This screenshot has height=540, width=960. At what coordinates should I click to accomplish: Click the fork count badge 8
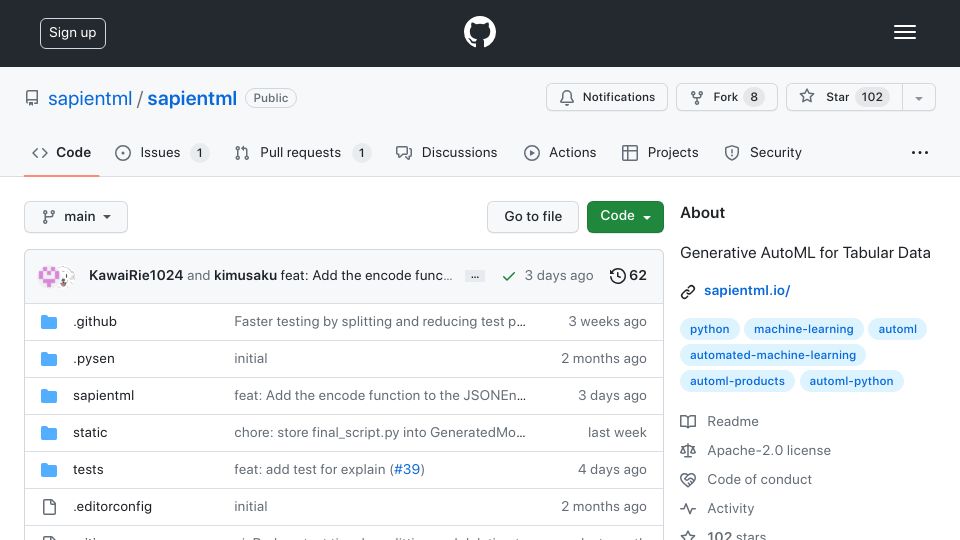(x=754, y=97)
